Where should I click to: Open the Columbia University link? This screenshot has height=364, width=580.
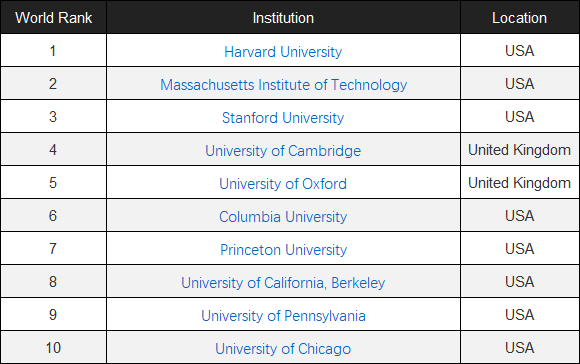283,216
